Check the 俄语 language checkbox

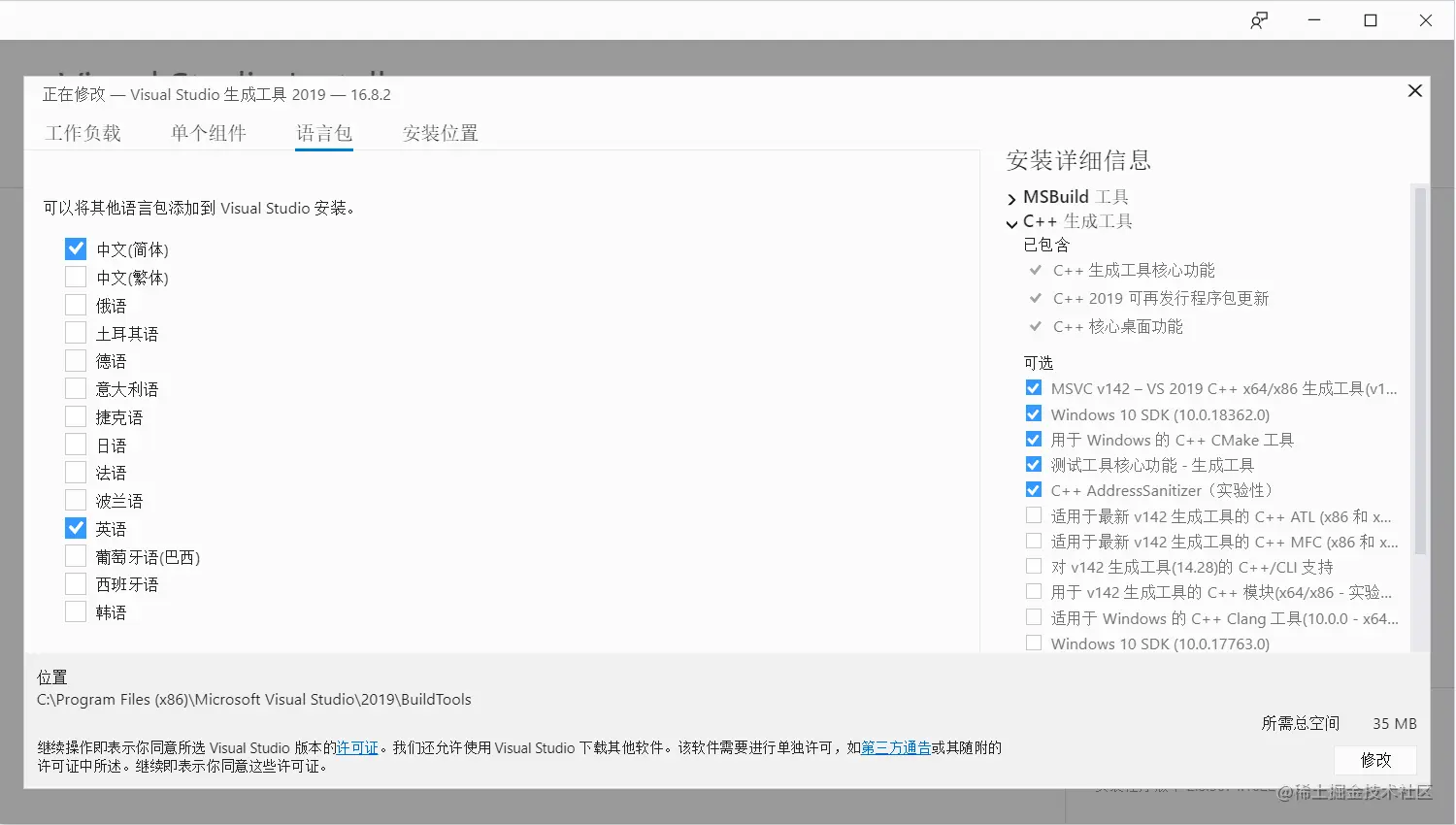pos(76,305)
